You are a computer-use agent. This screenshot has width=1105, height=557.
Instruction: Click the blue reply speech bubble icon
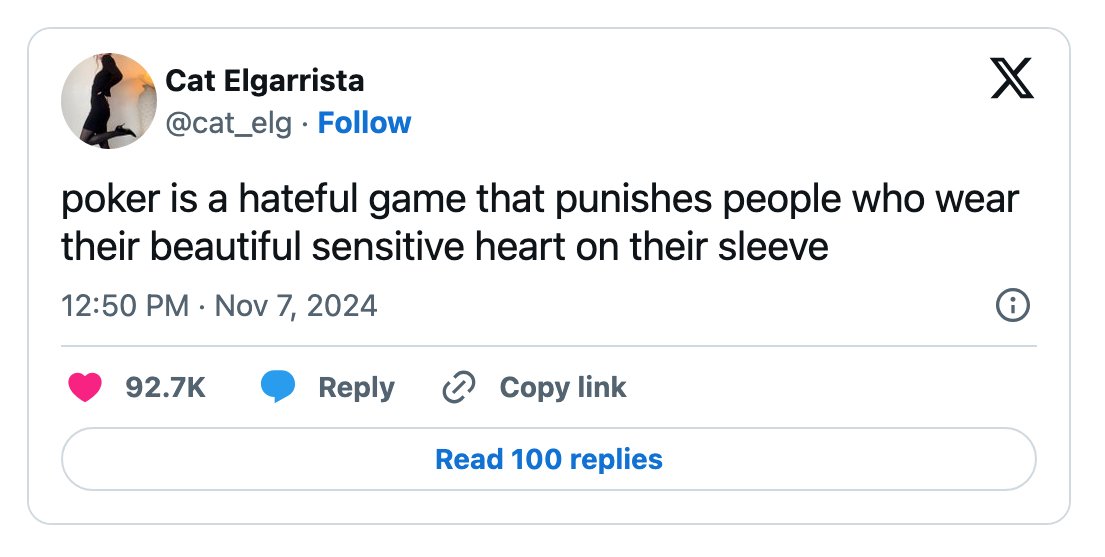pos(278,387)
